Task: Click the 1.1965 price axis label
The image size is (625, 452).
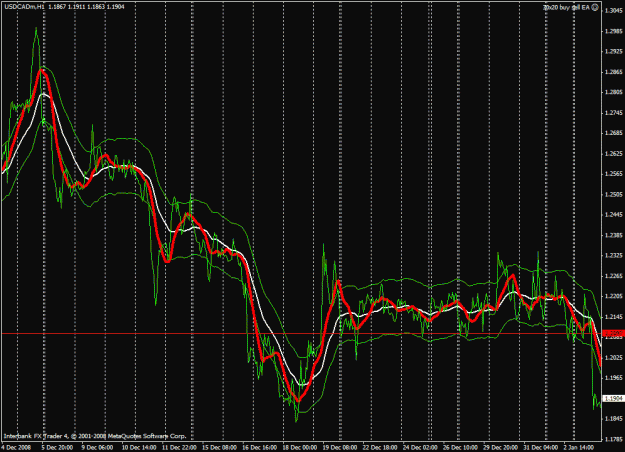Action: pos(614,377)
